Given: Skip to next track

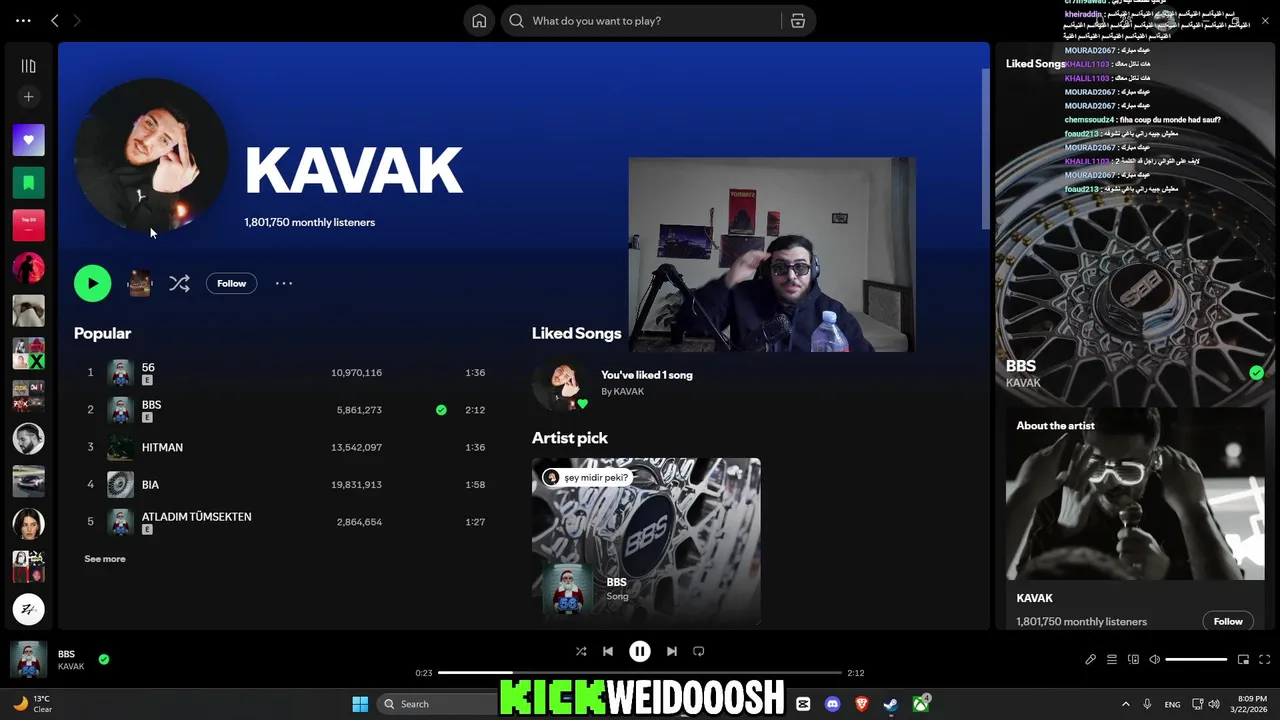Looking at the screenshot, I should [x=672, y=651].
